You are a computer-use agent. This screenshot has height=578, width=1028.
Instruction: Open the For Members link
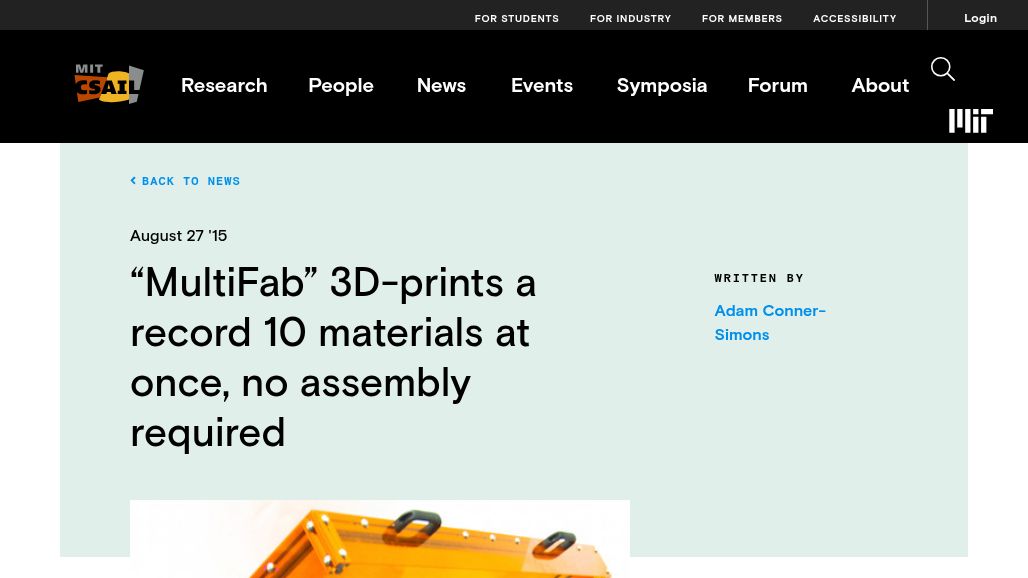pos(741,18)
